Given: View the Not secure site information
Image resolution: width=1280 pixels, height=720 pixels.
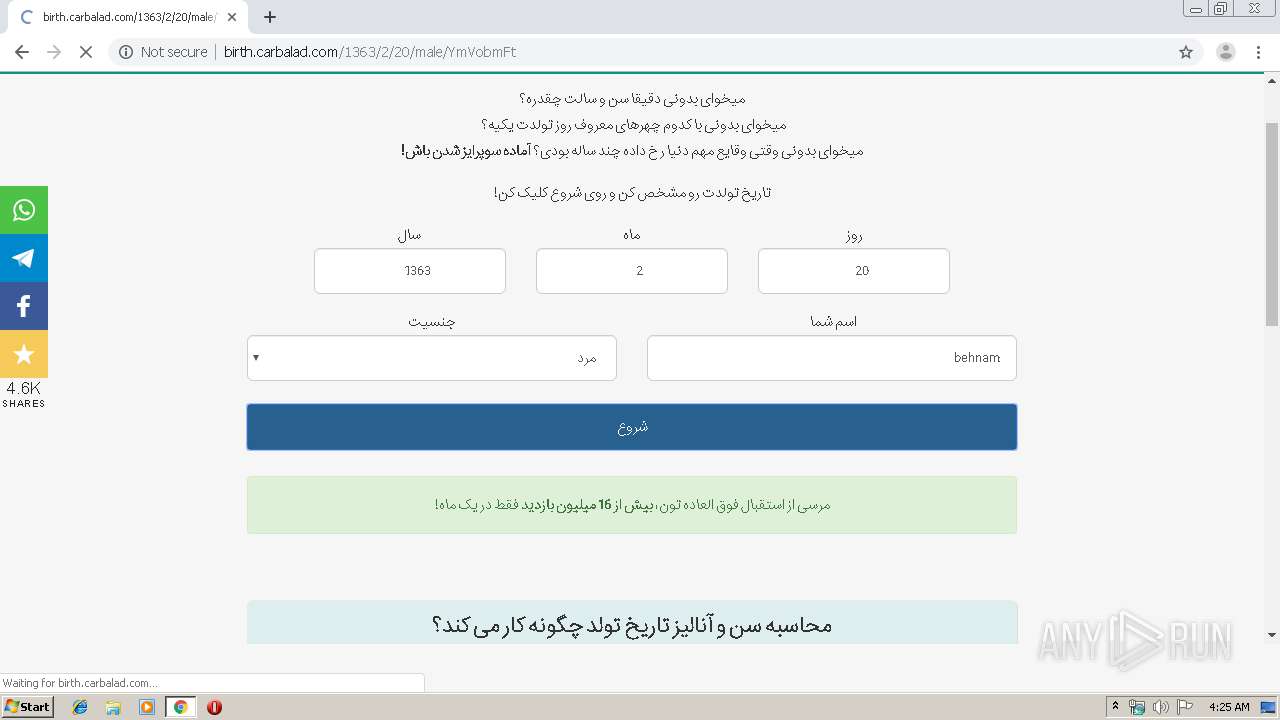Looking at the screenshot, I should click(163, 52).
